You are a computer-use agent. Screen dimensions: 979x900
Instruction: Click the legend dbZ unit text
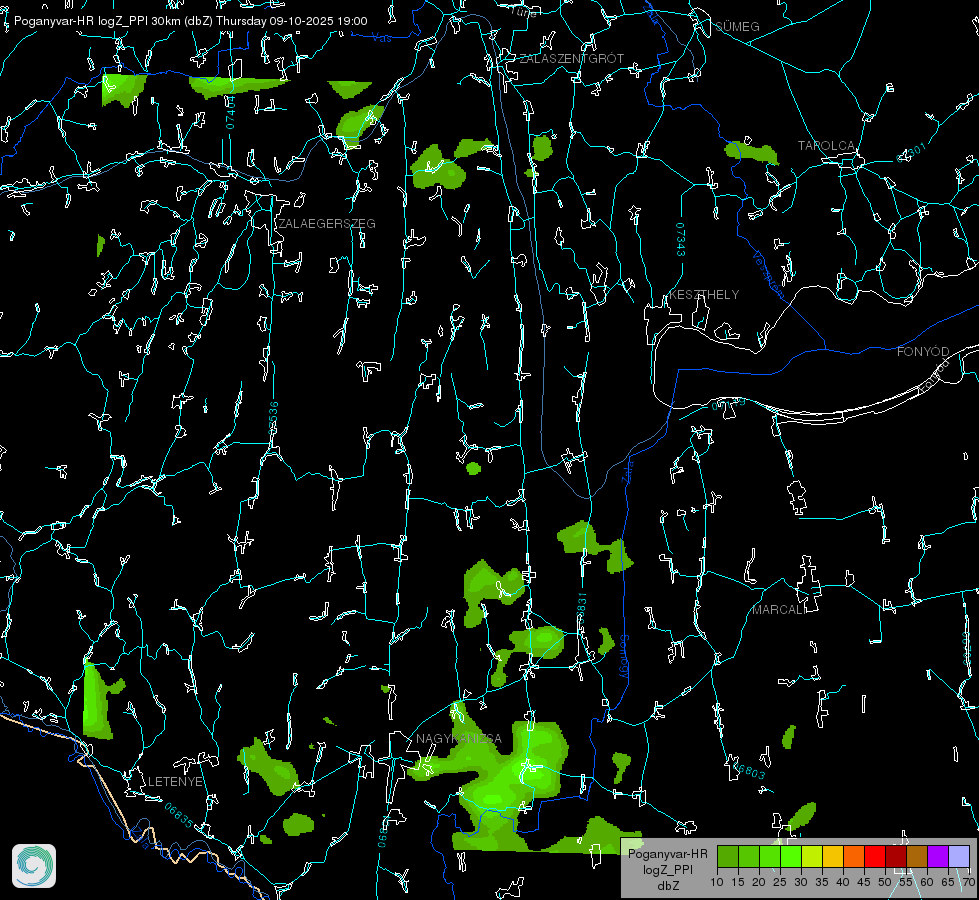pos(667,886)
